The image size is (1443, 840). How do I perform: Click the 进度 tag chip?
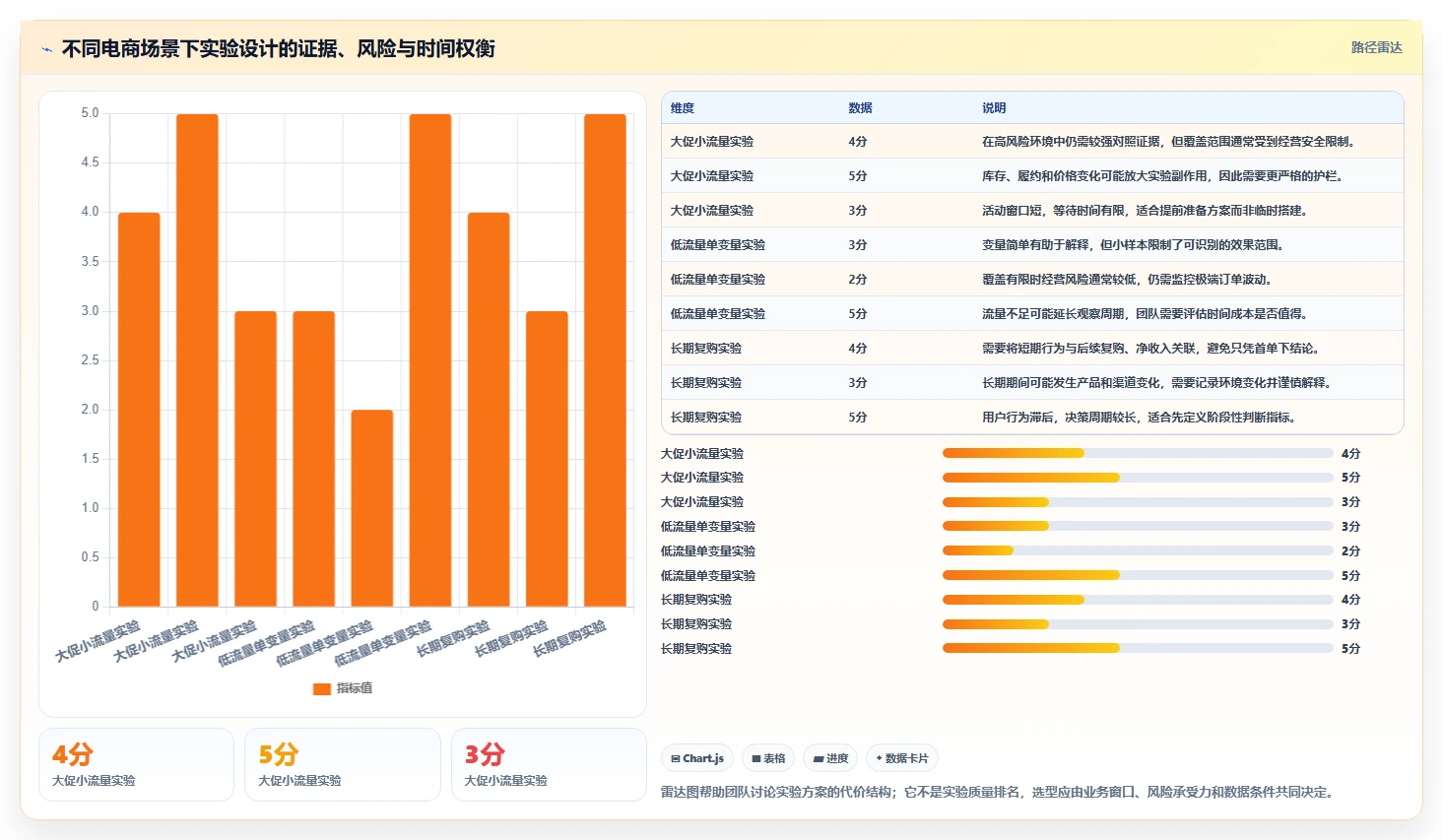(830, 758)
